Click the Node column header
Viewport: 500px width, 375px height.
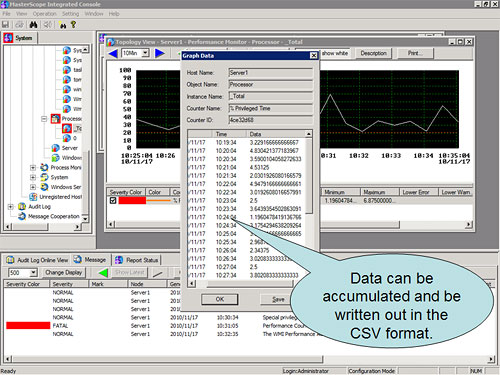[x=147, y=284]
